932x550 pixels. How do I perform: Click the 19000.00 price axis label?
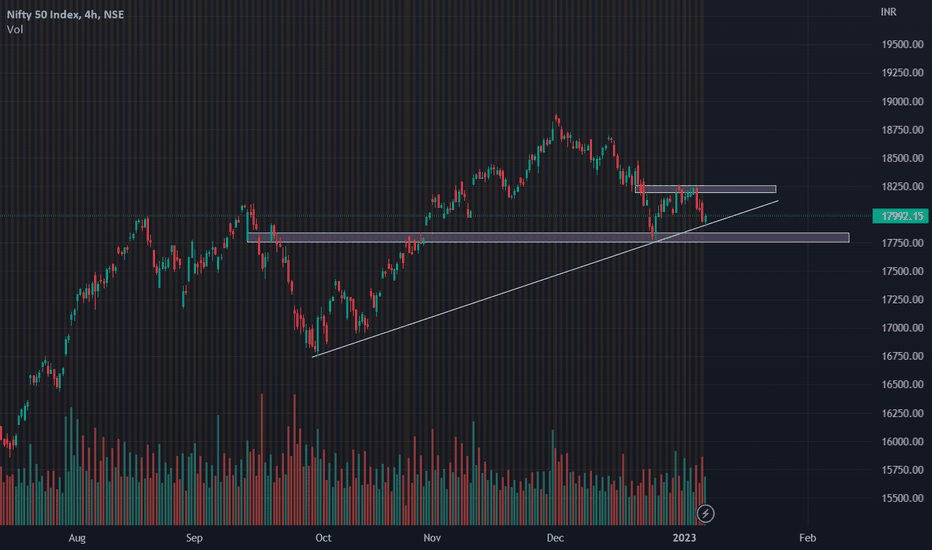902,102
